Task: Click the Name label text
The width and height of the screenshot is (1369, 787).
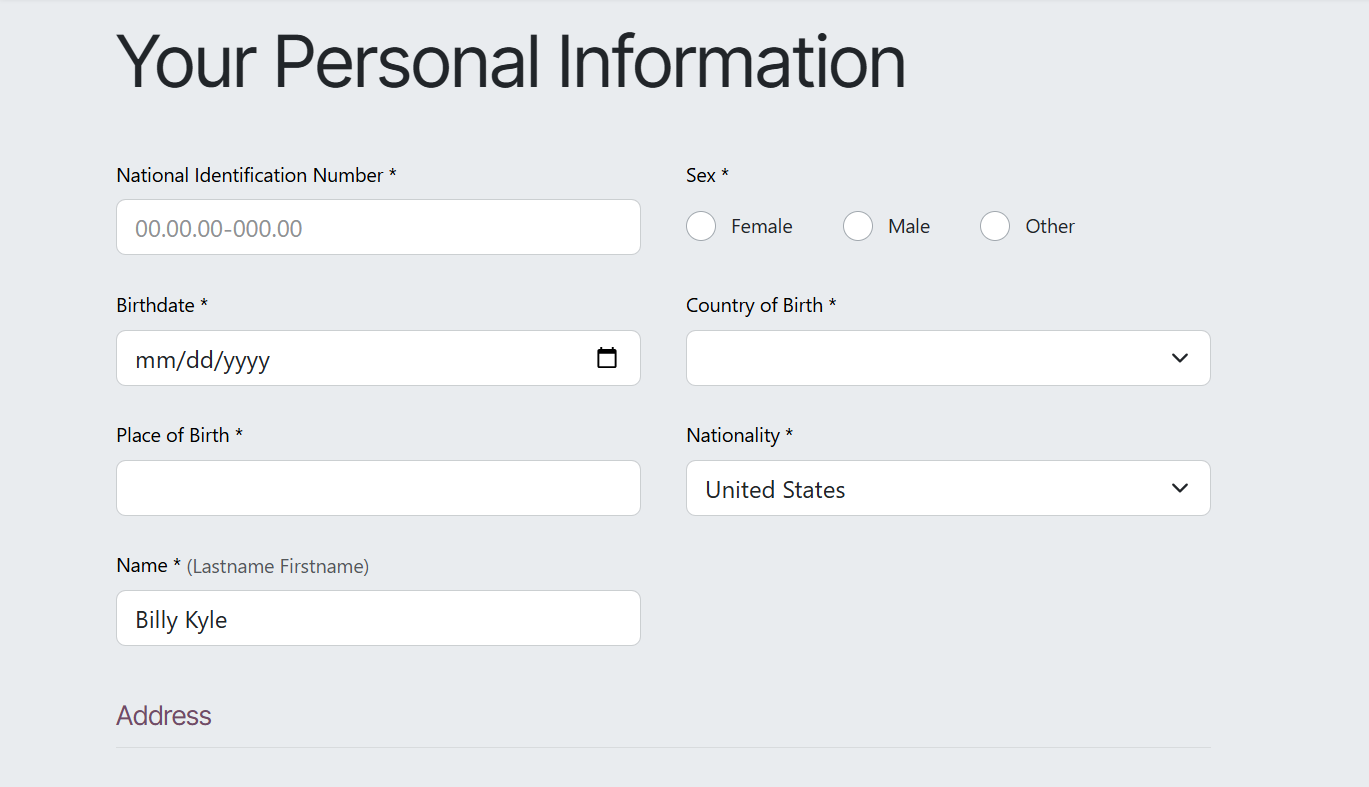Action: coord(141,565)
